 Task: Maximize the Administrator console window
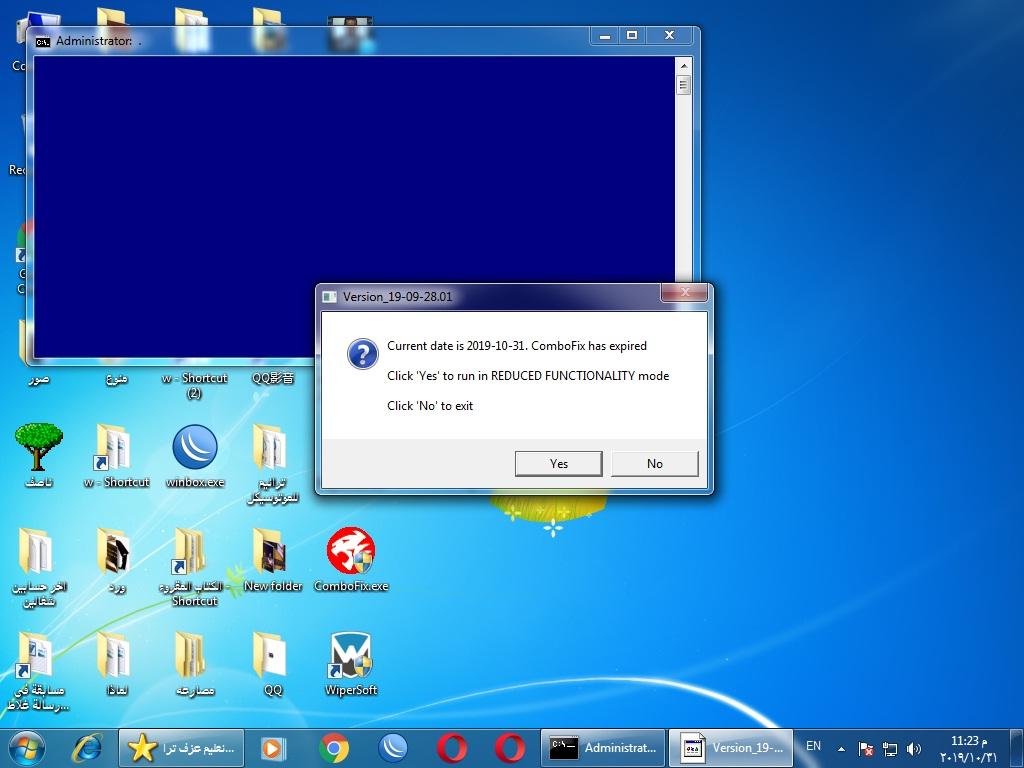pyautogui.click(x=632, y=35)
